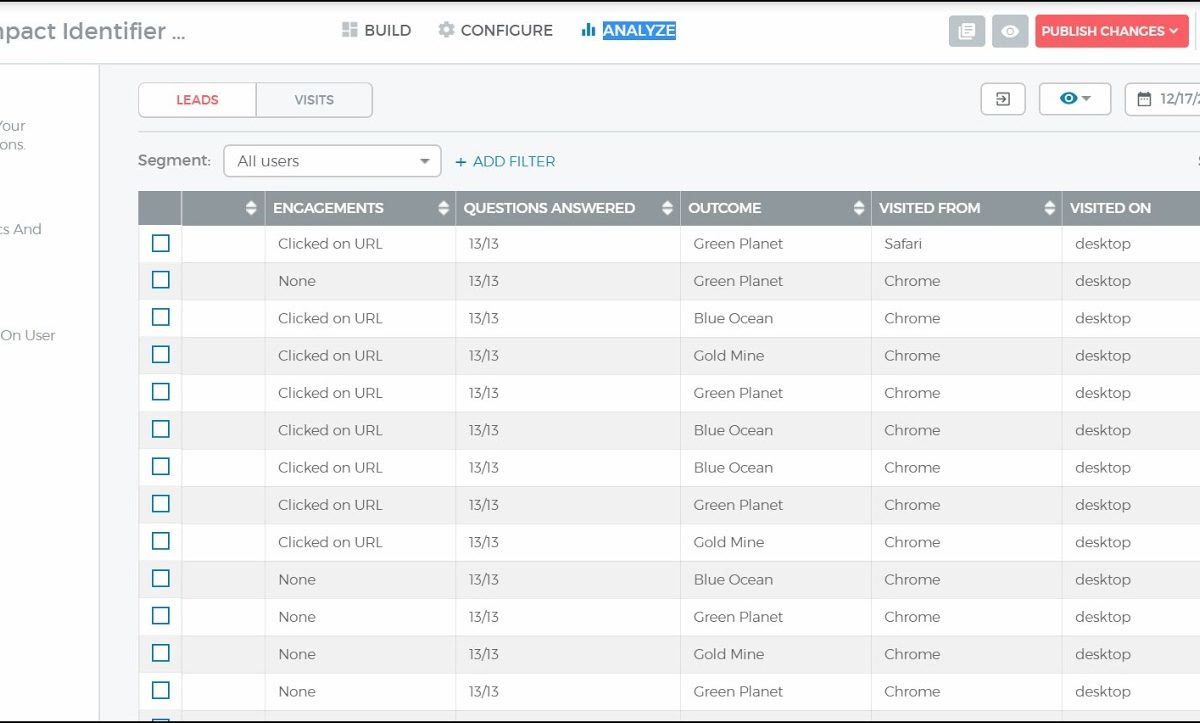The width and height of the screenshot is (1200, 723).
Task: Sort by Visited From column arrows
Action: click(x=1049, y=208)
